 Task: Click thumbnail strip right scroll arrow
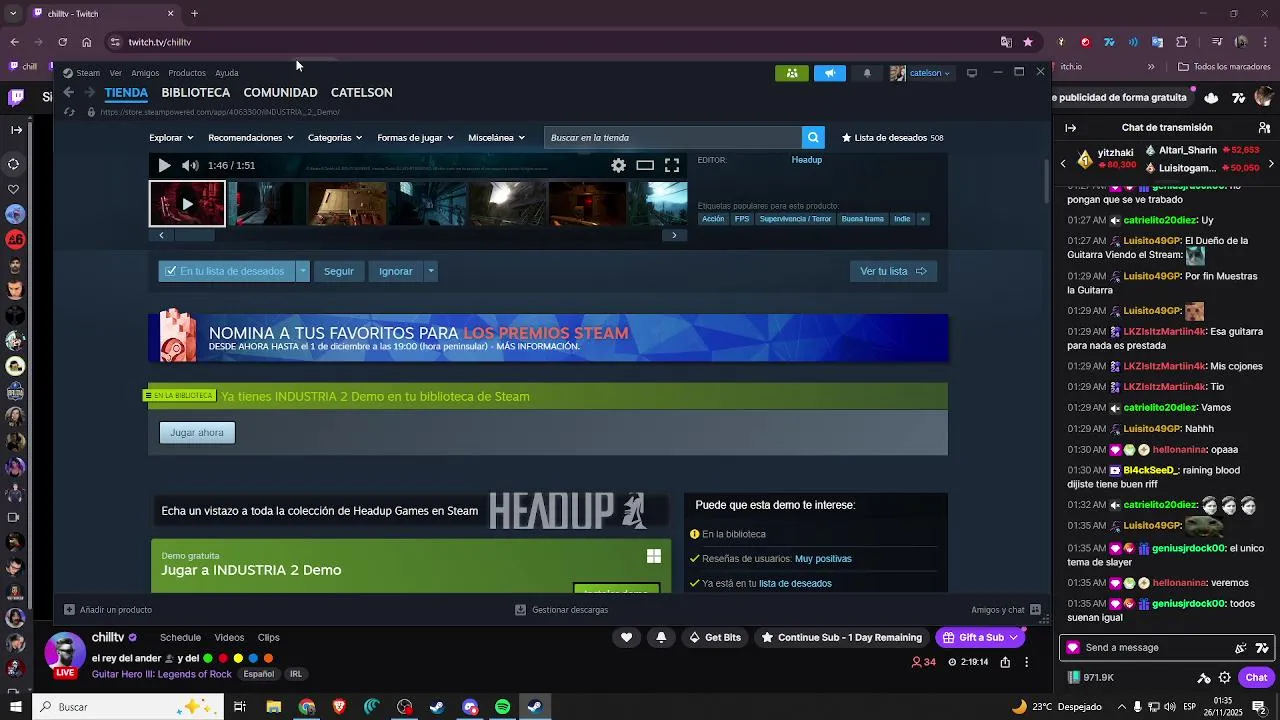click(674, 235)
